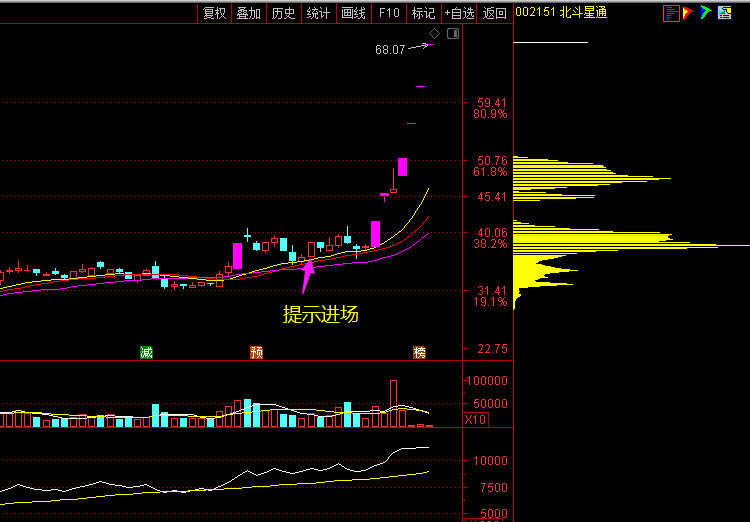Click stock title 002151 北斗星通
Image resolution: width=750 pixels, height=522 pixels.
(x=561, y=12)
